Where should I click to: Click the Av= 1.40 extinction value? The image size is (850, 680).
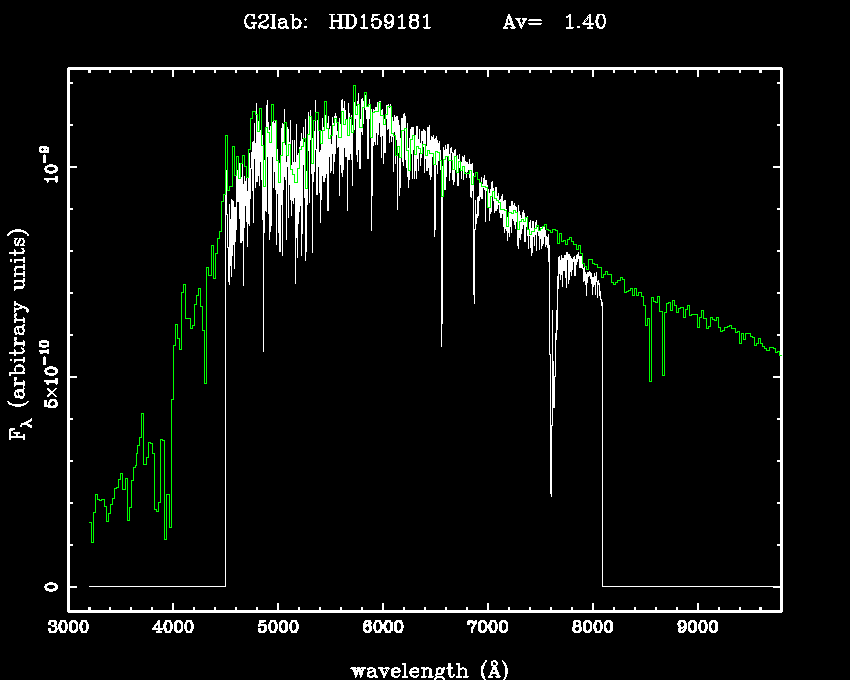tap(553, 23)
